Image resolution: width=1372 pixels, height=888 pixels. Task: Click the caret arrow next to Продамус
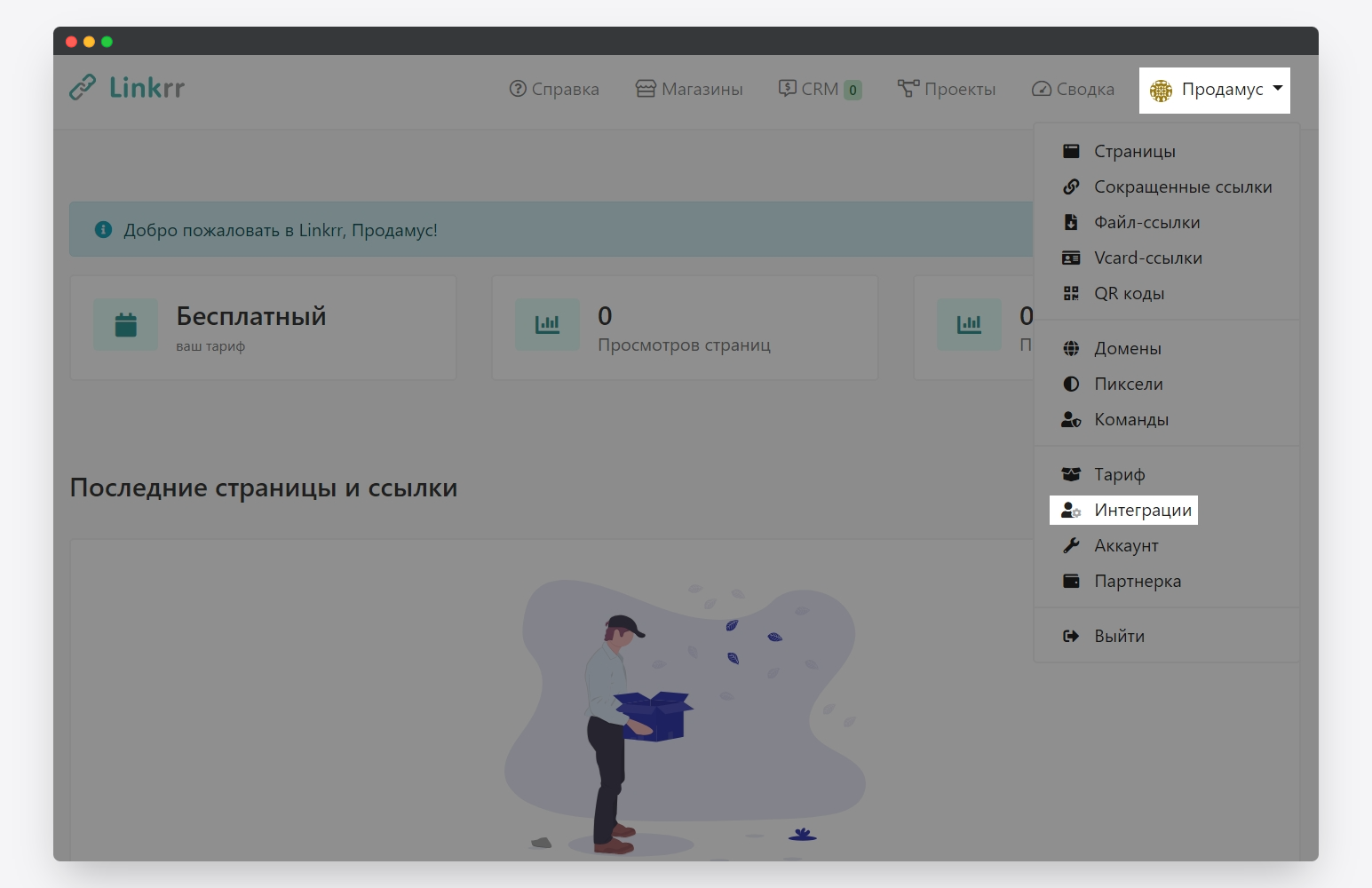1278,89
